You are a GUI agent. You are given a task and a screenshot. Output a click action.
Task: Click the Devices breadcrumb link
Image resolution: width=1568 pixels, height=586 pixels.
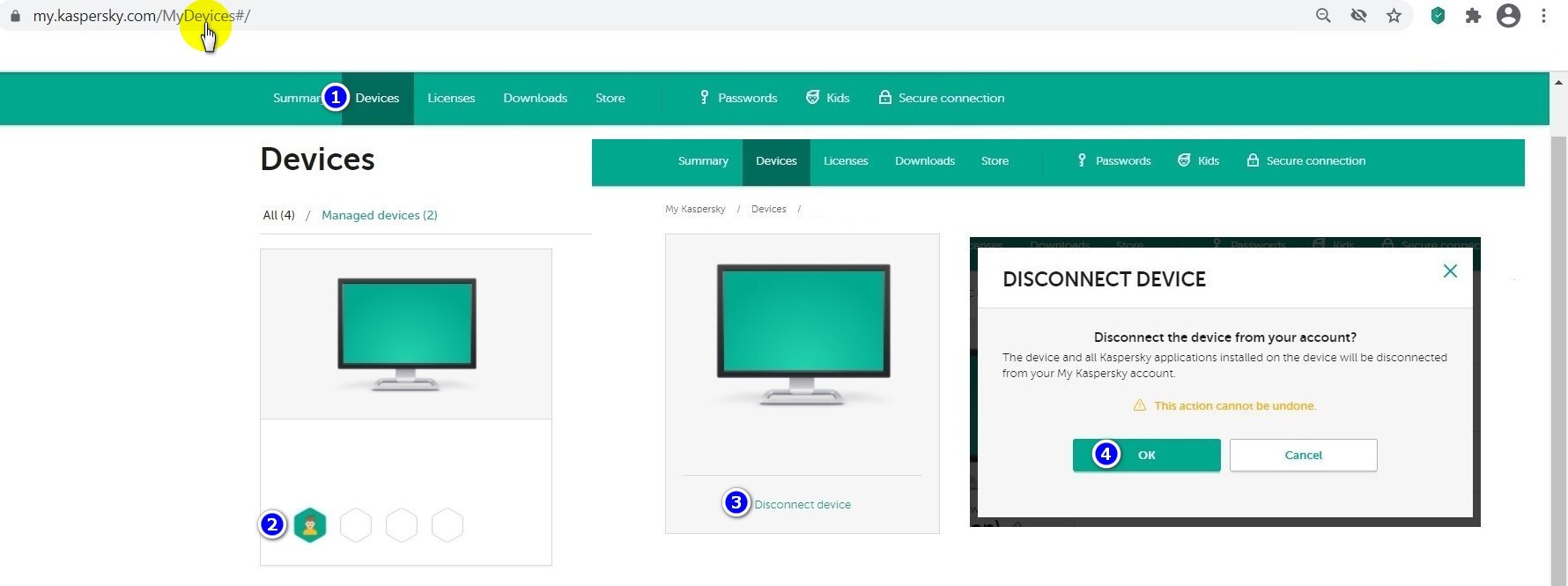coord(769,209)
